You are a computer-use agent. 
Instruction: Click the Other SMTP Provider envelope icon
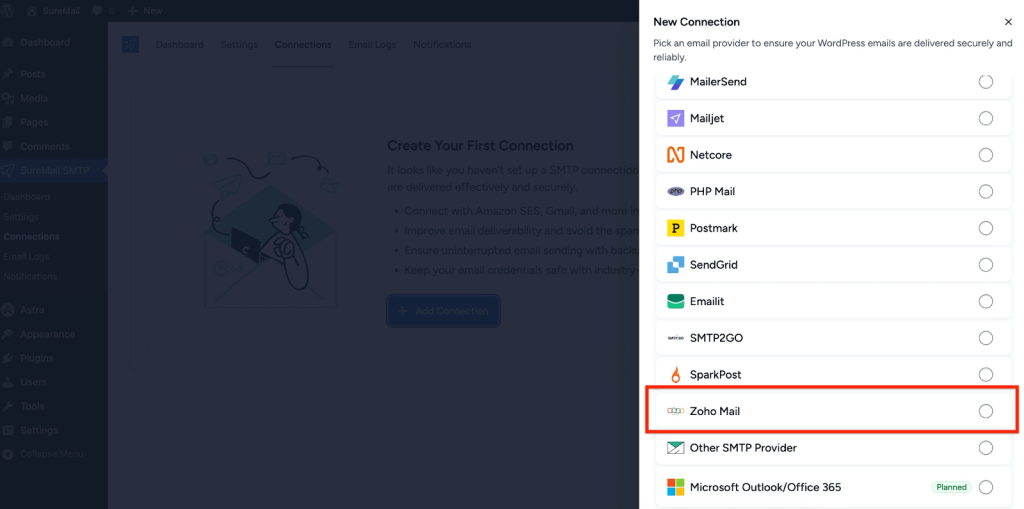tap(675, 448)
